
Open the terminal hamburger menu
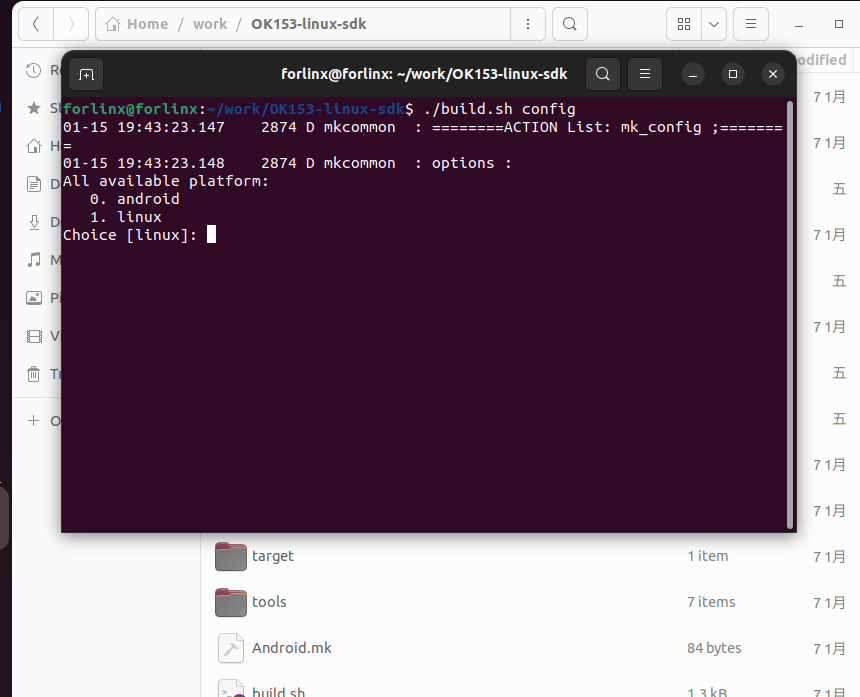[x=645, y=74]
